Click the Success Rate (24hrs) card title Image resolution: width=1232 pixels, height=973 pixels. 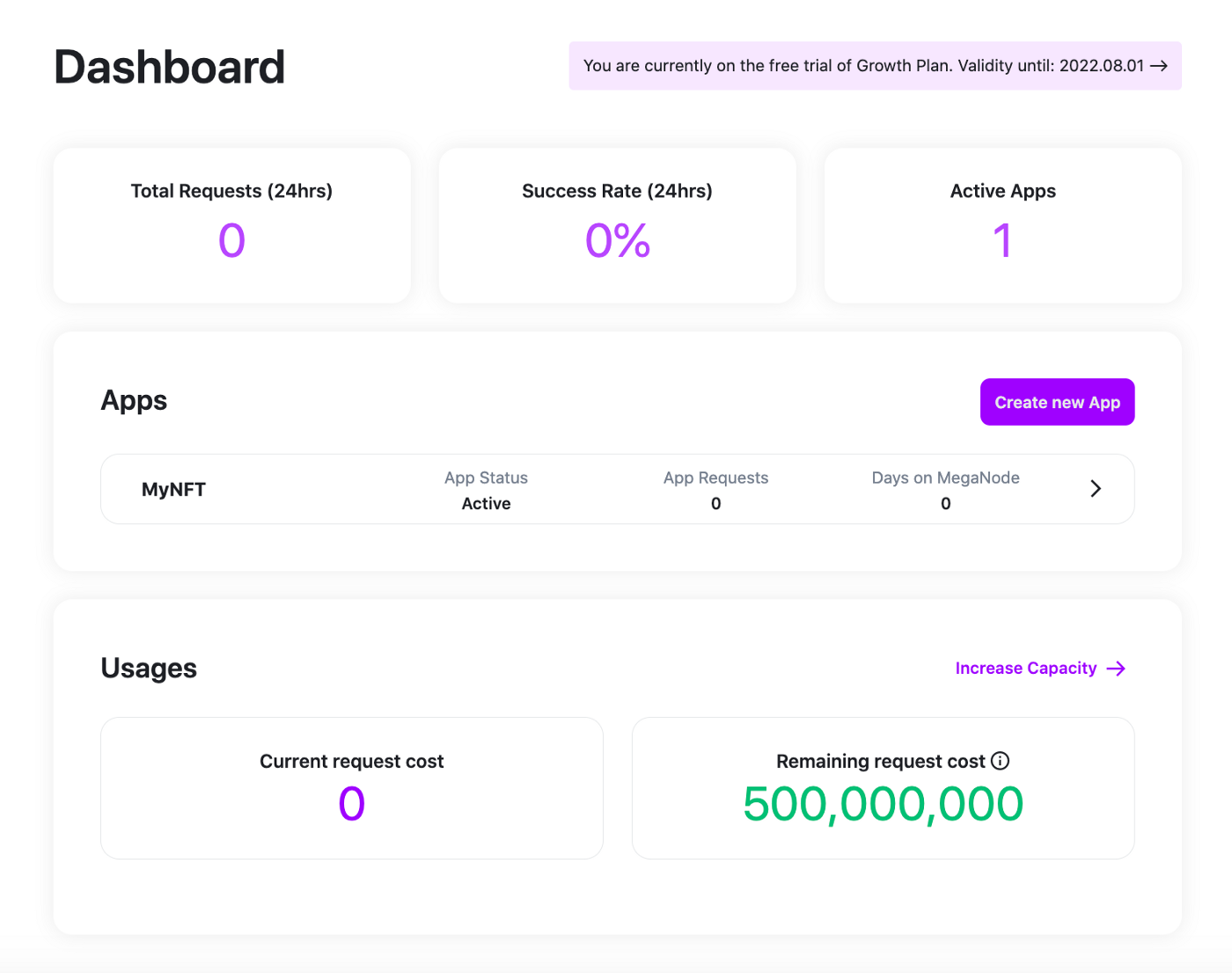click(617, 191)
